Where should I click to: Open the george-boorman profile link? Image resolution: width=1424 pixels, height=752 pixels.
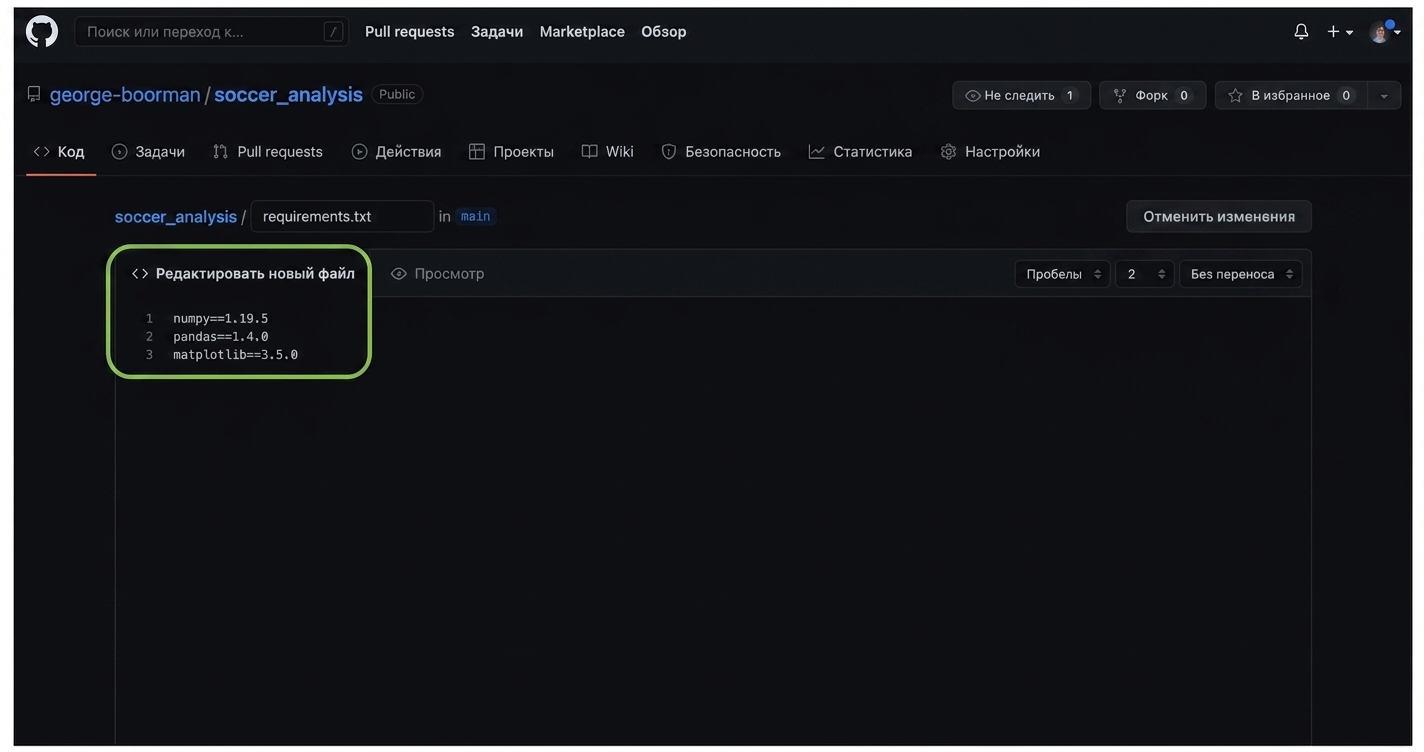pyautogui.click(x=125, y=95)
